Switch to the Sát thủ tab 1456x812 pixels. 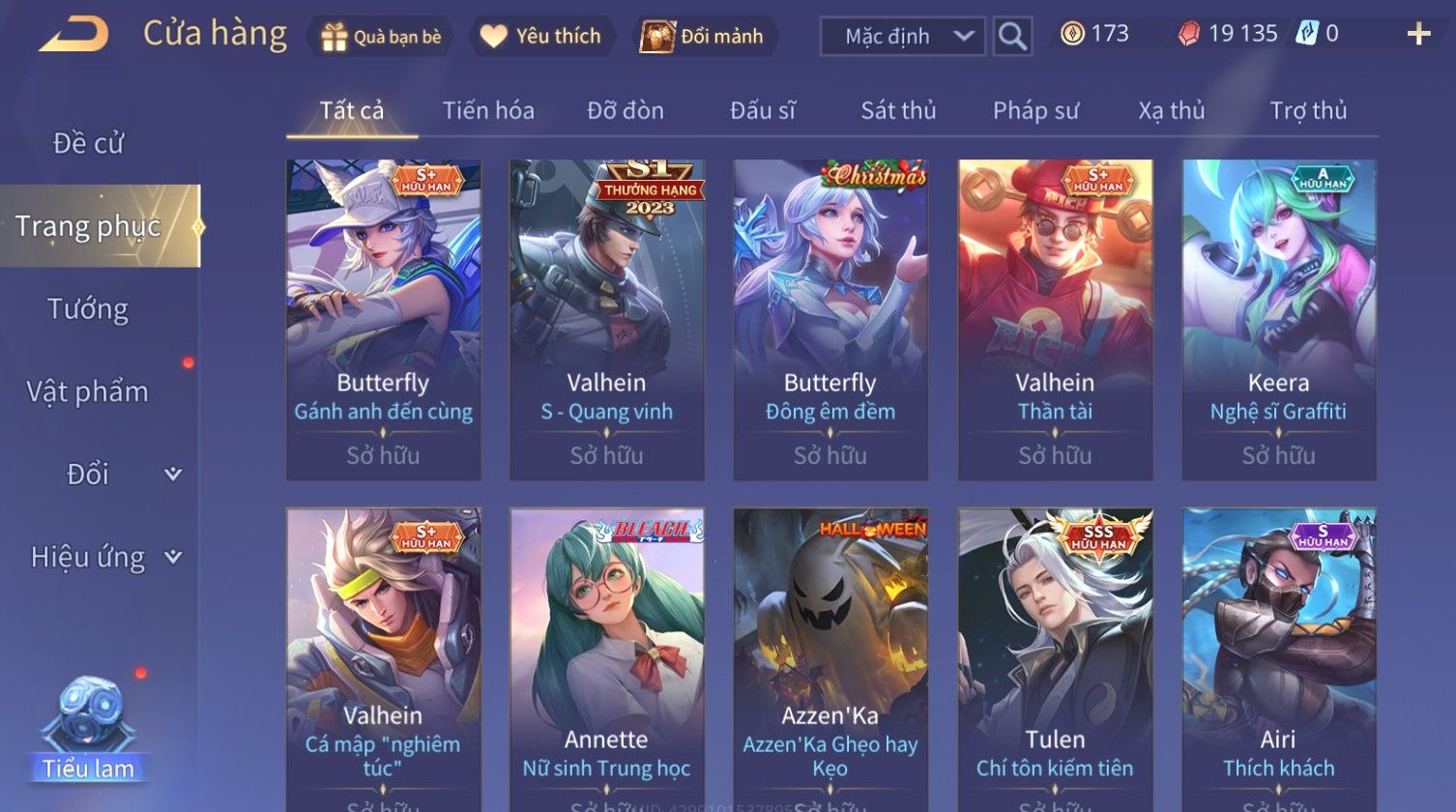tap(898, 111)
